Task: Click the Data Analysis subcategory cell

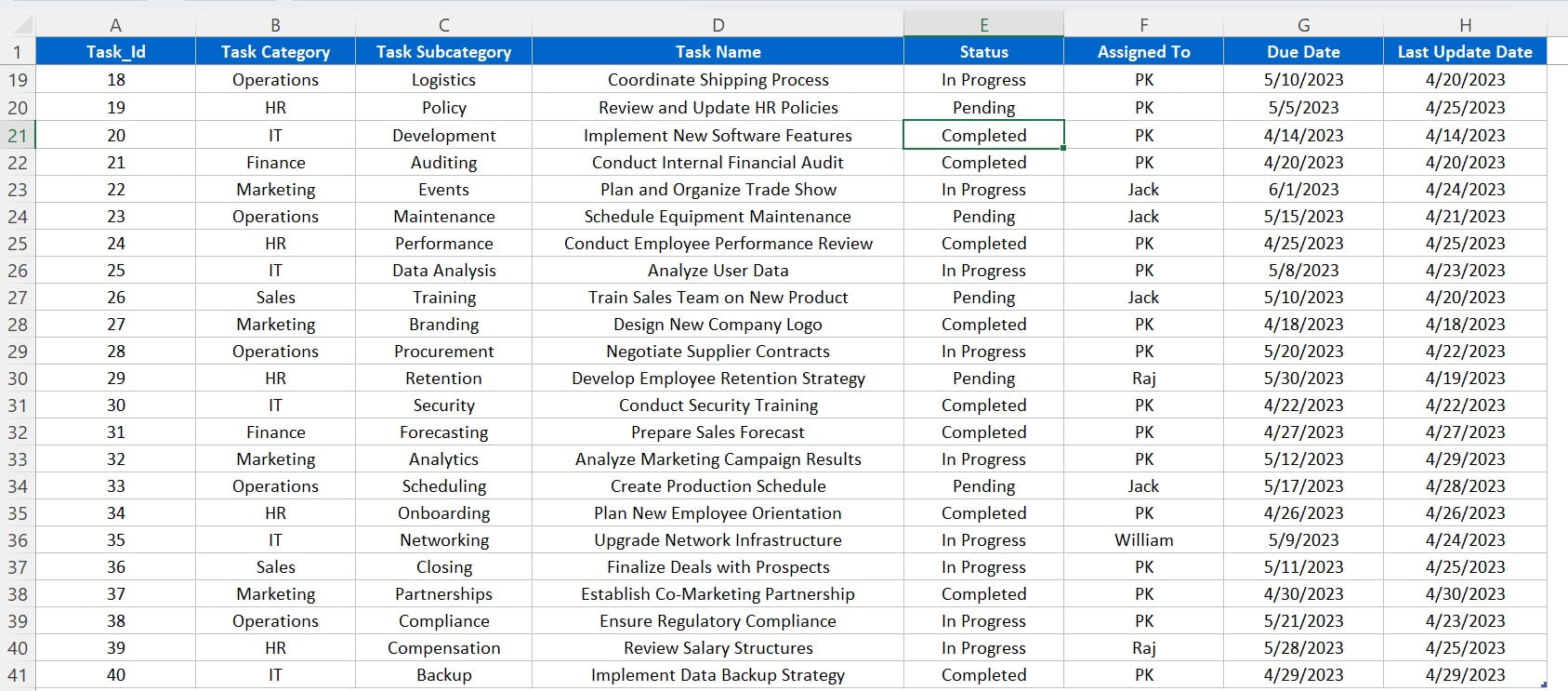Action: click(x=443, y=271)
